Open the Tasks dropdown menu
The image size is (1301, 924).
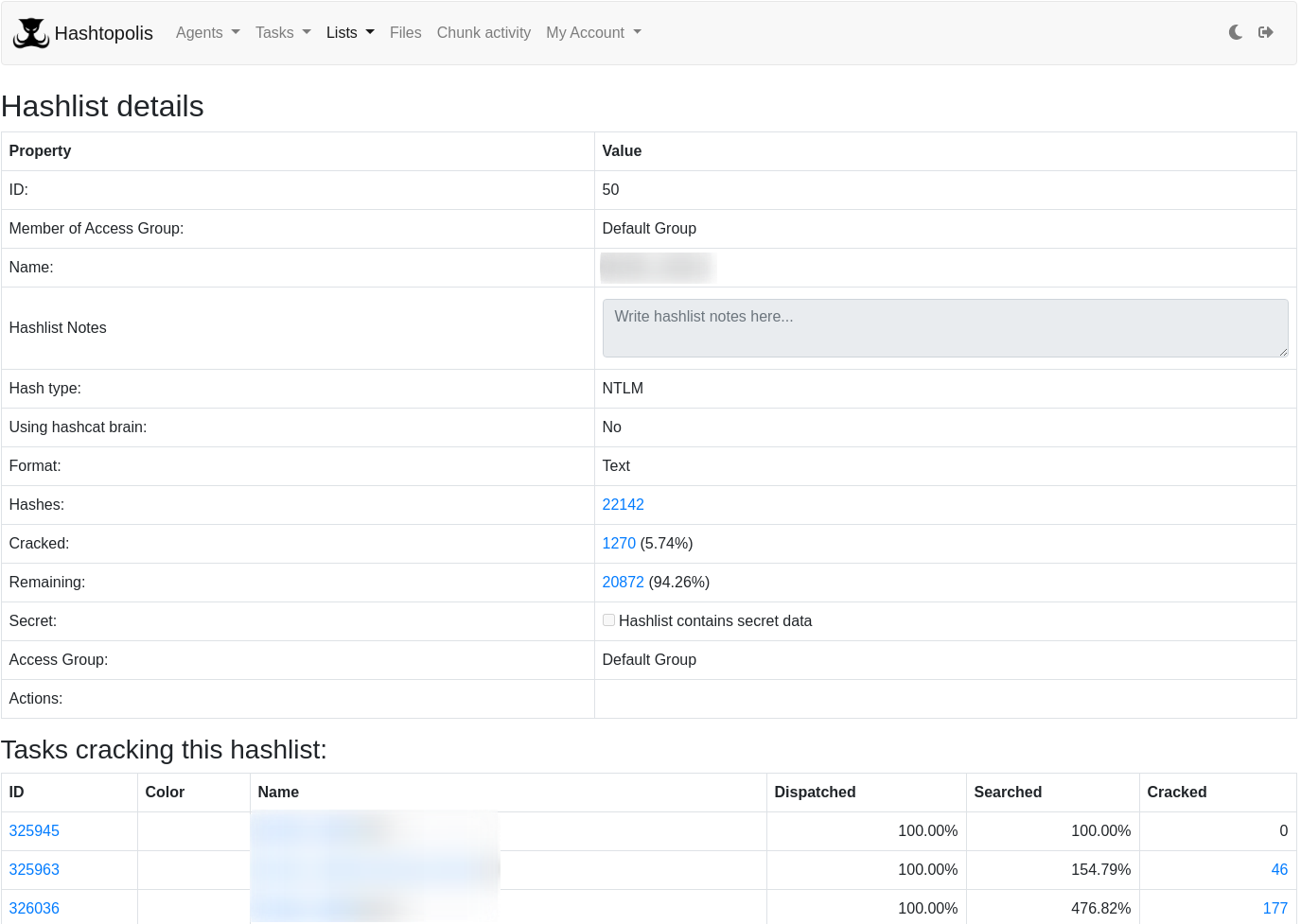coord(283,32)
